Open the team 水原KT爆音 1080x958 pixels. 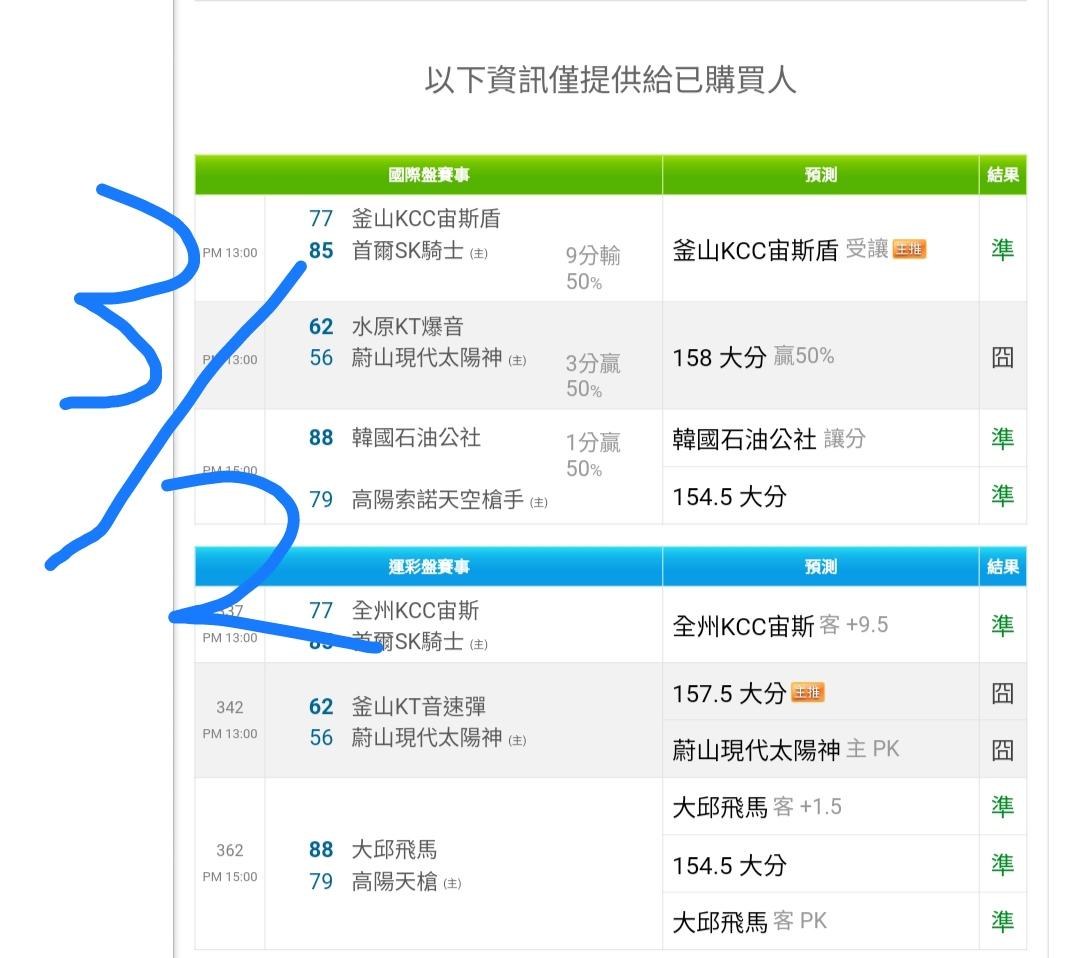coord(407,326)
